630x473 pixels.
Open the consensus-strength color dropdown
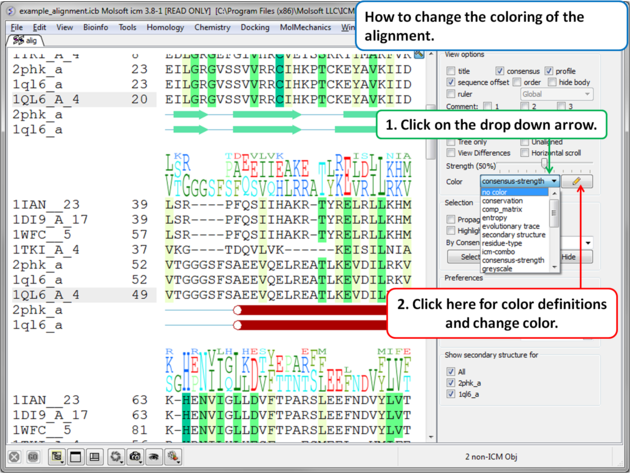point(554,182)
